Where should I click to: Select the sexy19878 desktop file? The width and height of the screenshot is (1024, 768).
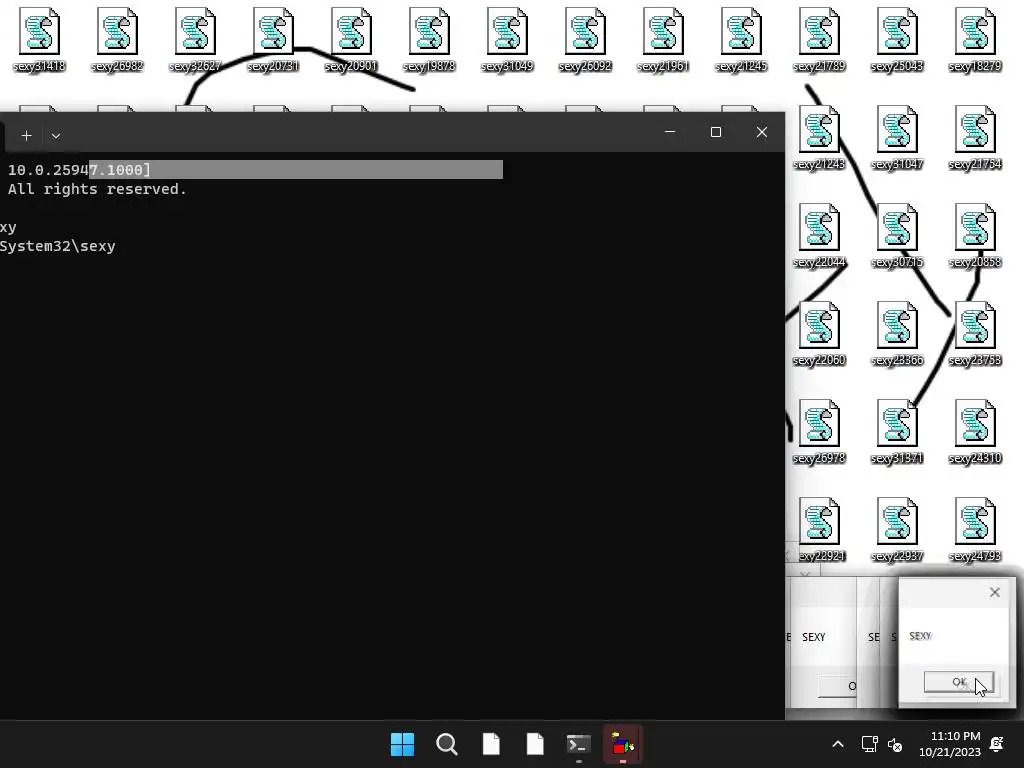coord(429,40)
